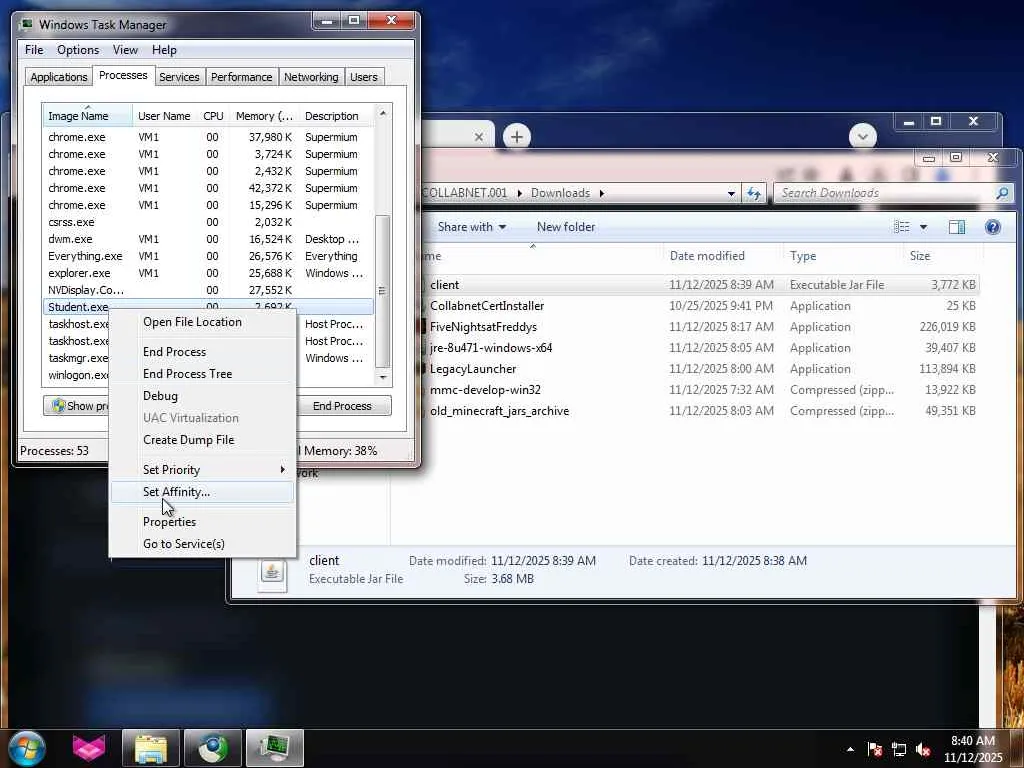Open the pink fox taskbar icon
The height and width of the screenshot is (768, 1024).
(89, 748)
